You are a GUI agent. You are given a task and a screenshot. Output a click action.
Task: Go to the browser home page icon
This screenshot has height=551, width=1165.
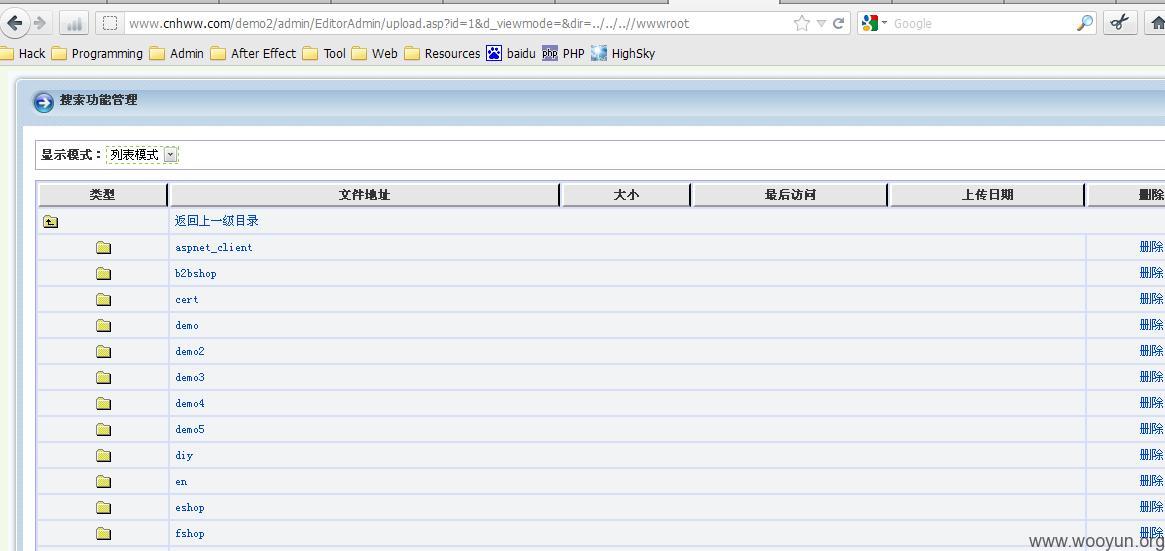(1156, 24)
